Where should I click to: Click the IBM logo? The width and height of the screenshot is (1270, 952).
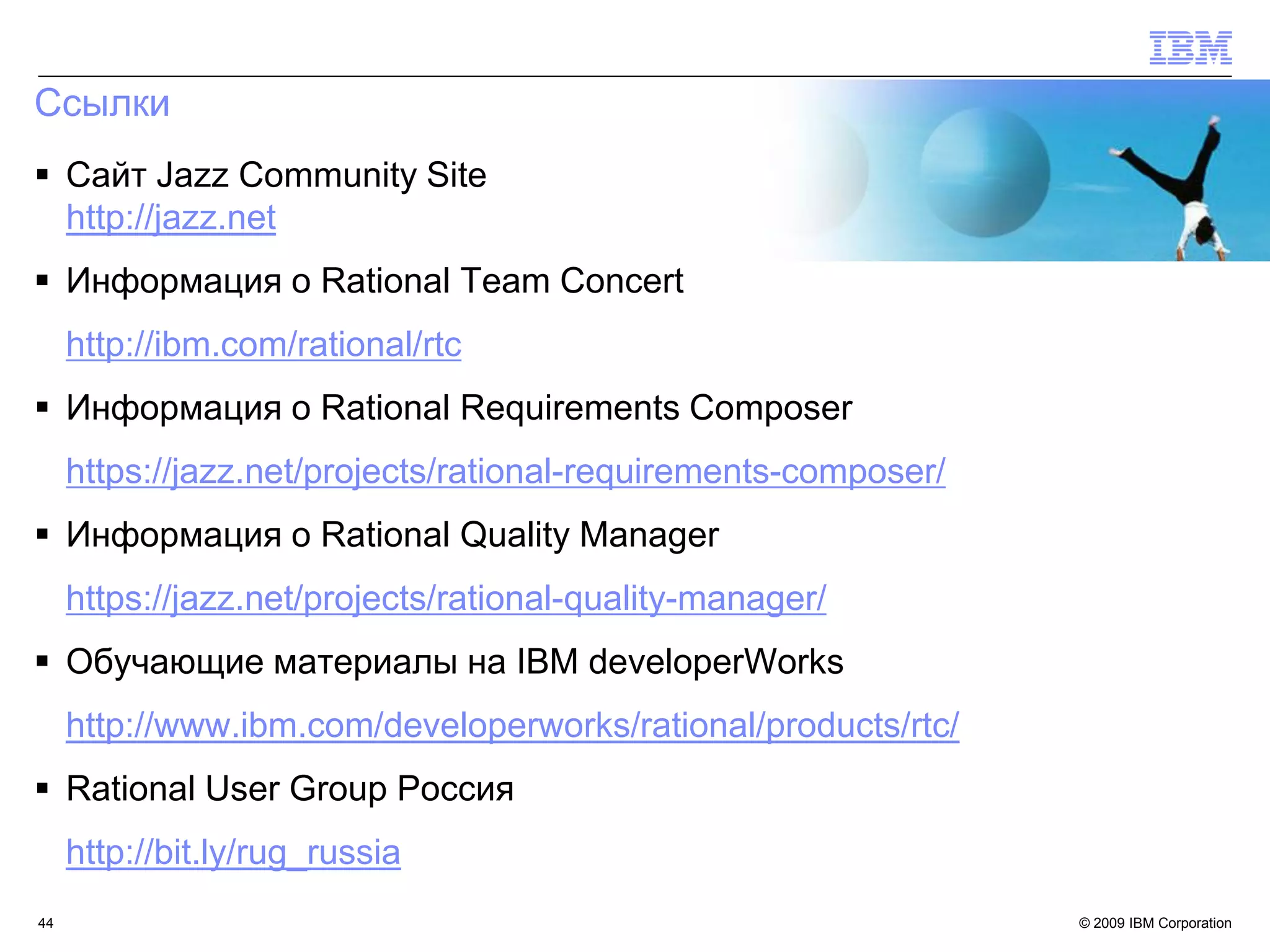point(1190,48)
